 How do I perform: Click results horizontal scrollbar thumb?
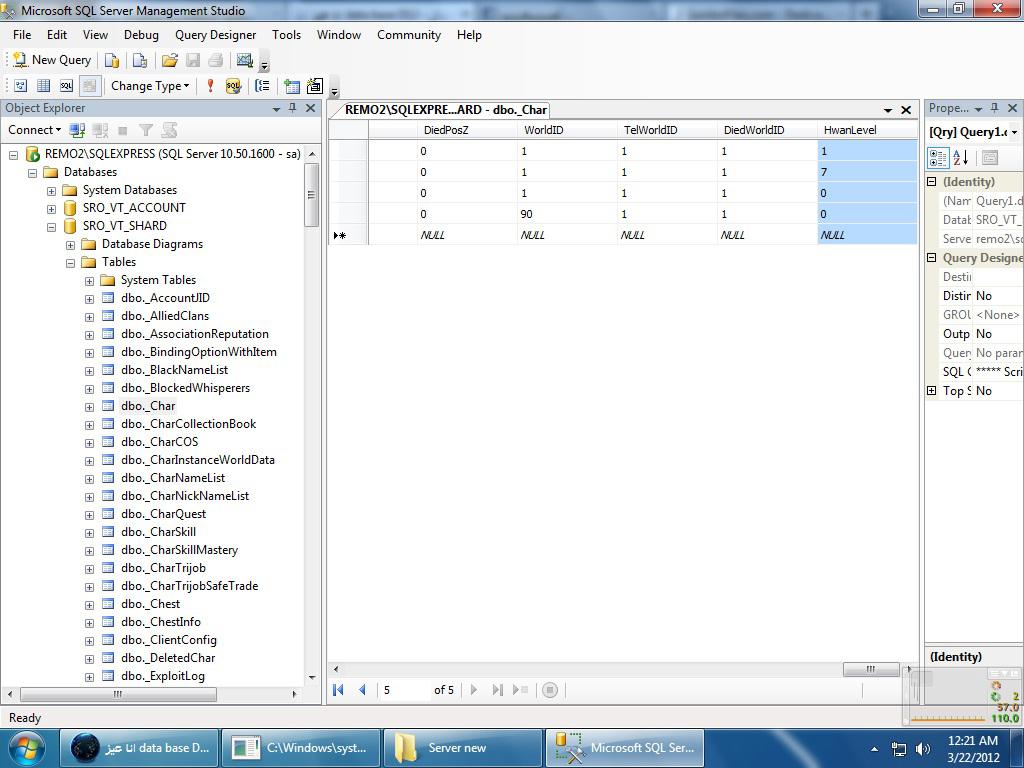(x=871, y=669)
